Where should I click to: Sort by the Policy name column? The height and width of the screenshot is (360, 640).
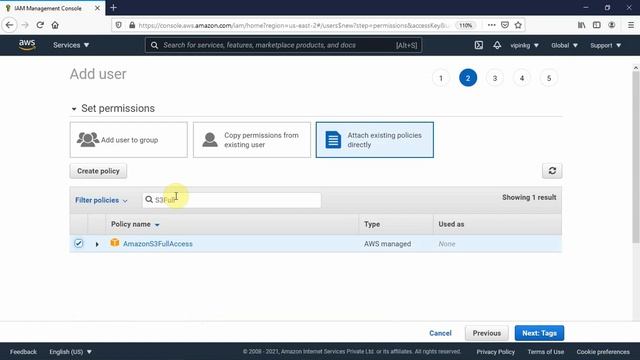tap(135, 224)
